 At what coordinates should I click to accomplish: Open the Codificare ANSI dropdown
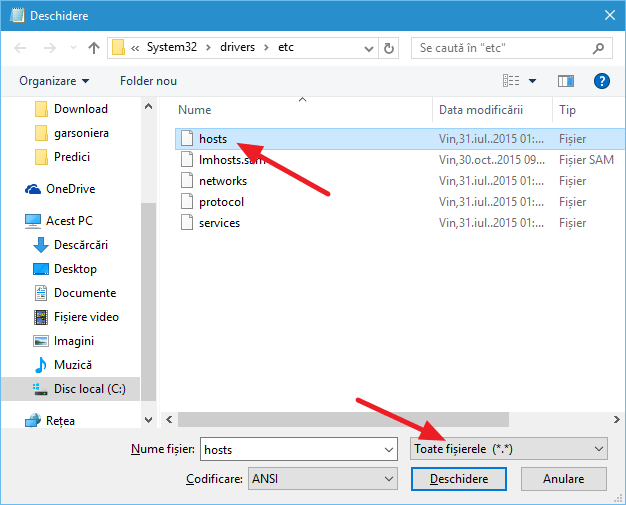(x=323, y=479)
